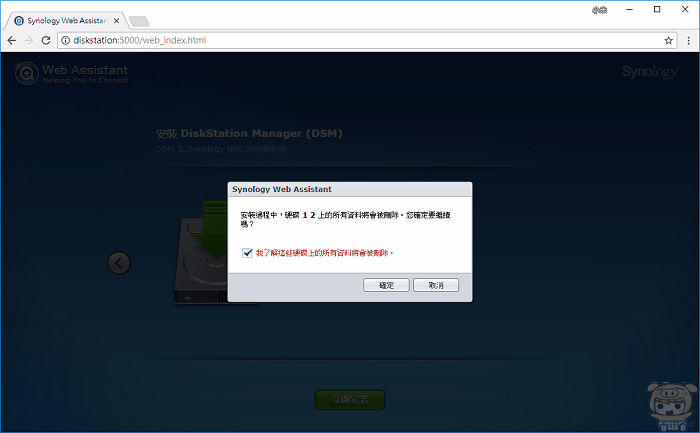Click the Synology Web Assistant dialog title

pyautogui.click(x=282, y=189)
